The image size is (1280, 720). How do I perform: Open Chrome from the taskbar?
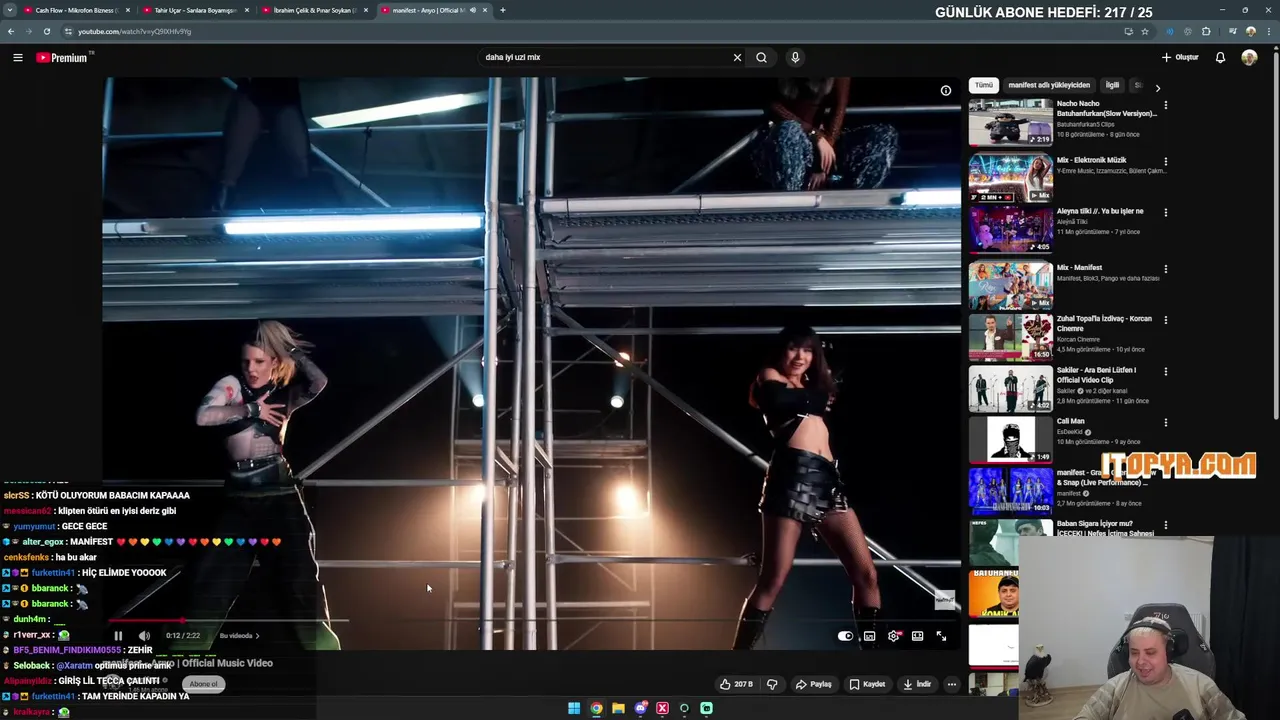596,708
